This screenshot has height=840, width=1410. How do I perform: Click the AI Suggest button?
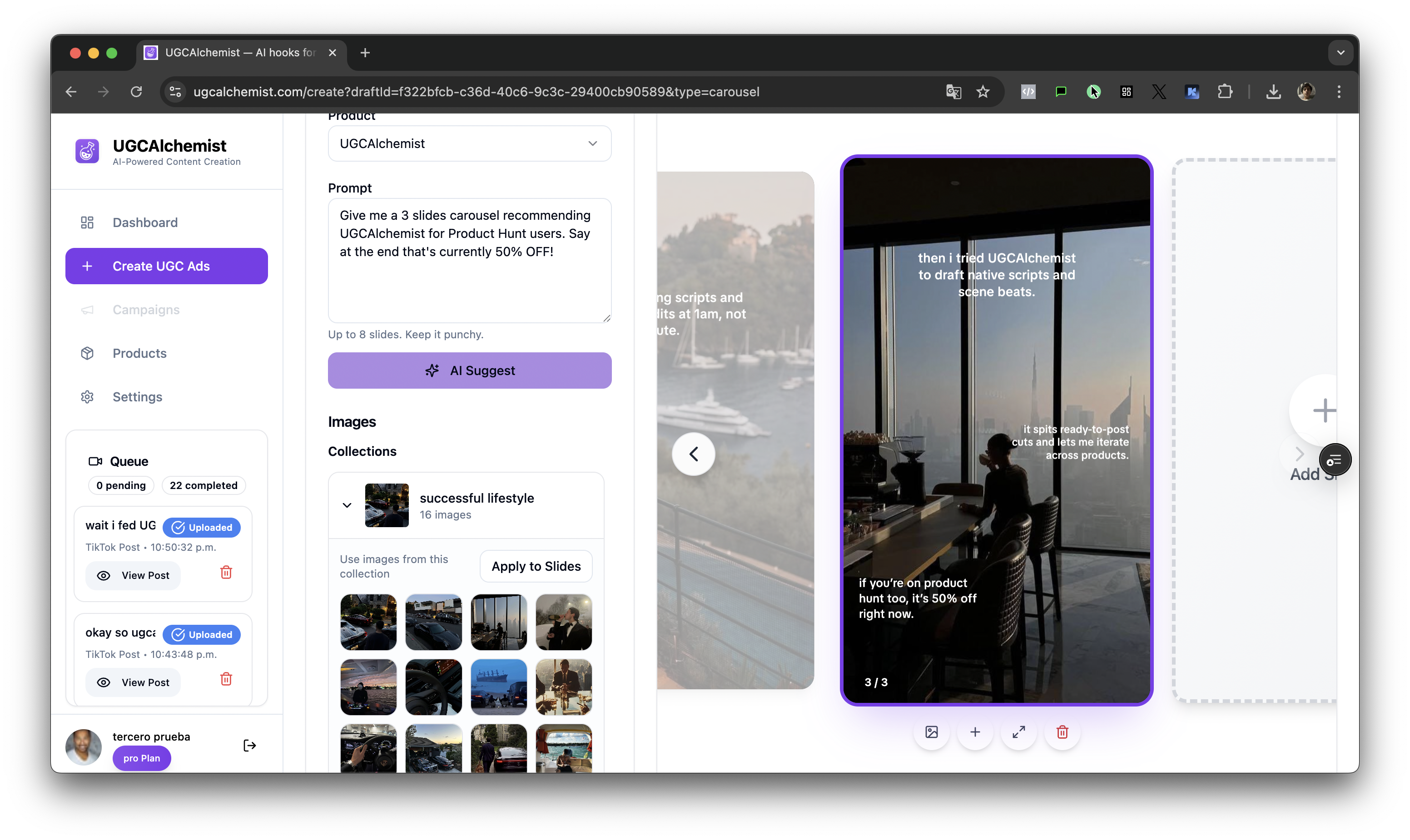469,371
